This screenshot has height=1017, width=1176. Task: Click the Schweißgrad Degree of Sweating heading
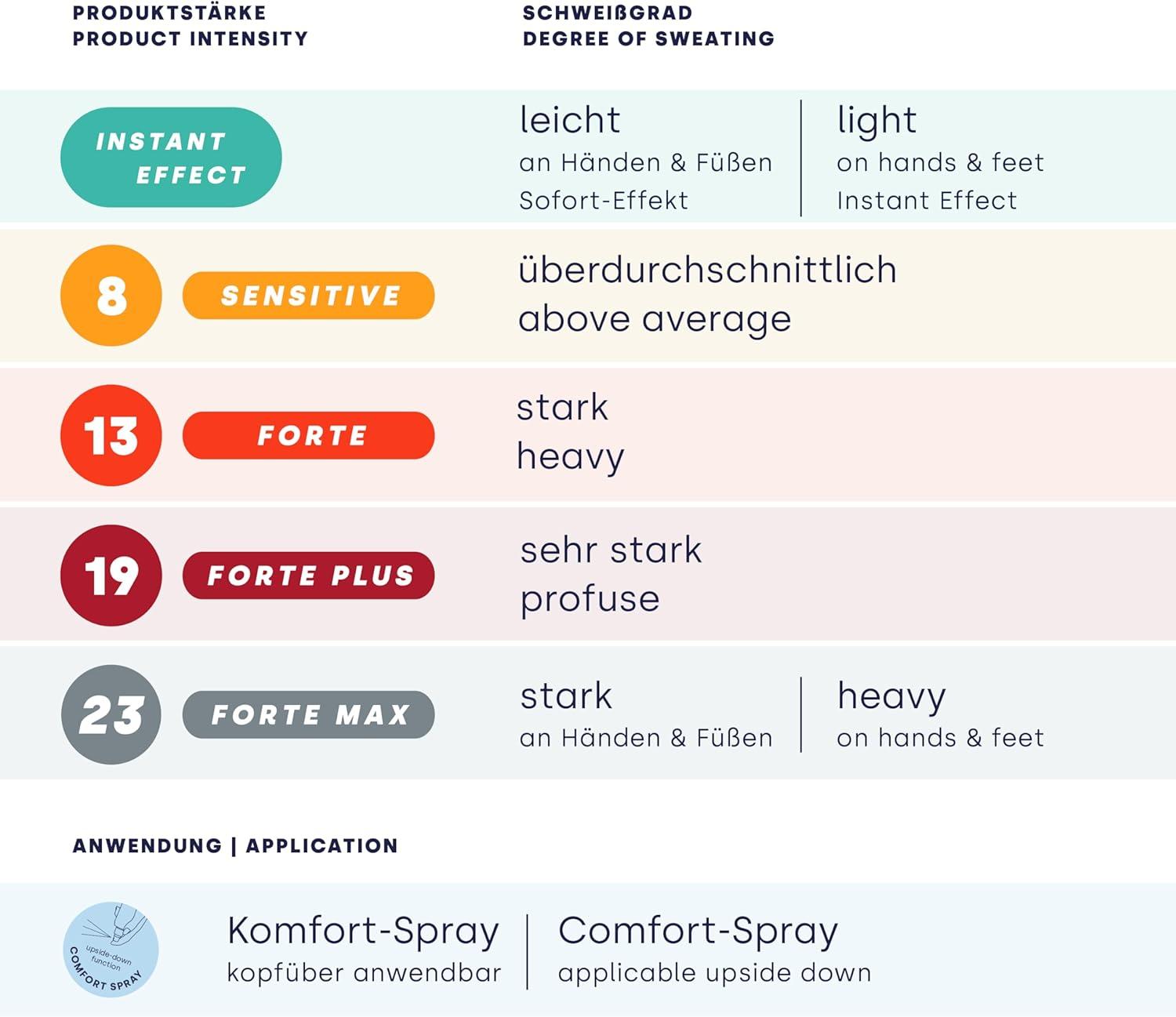[x=648, y=26]
